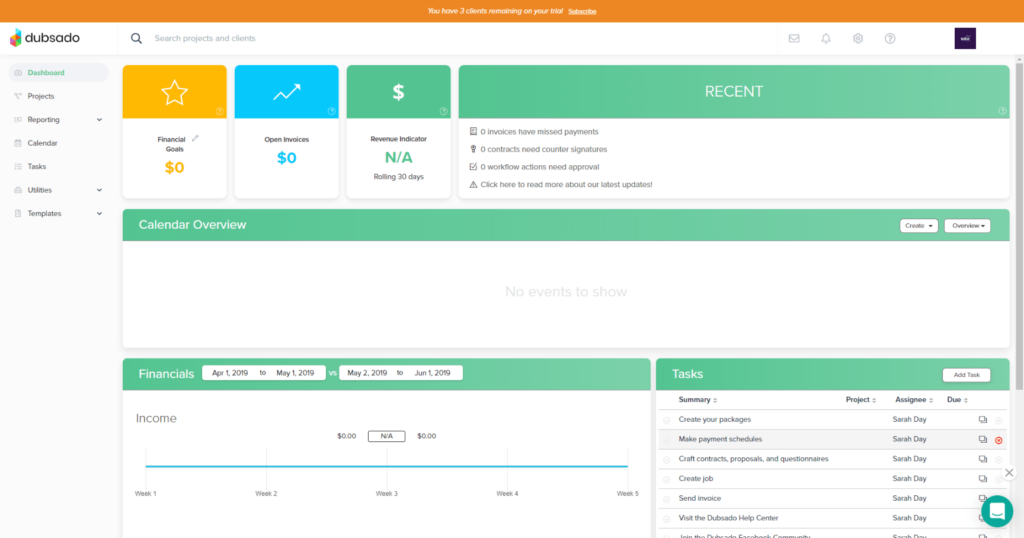Click the notifications bell icon
The image size is (1024, 538).
(826, 38)
